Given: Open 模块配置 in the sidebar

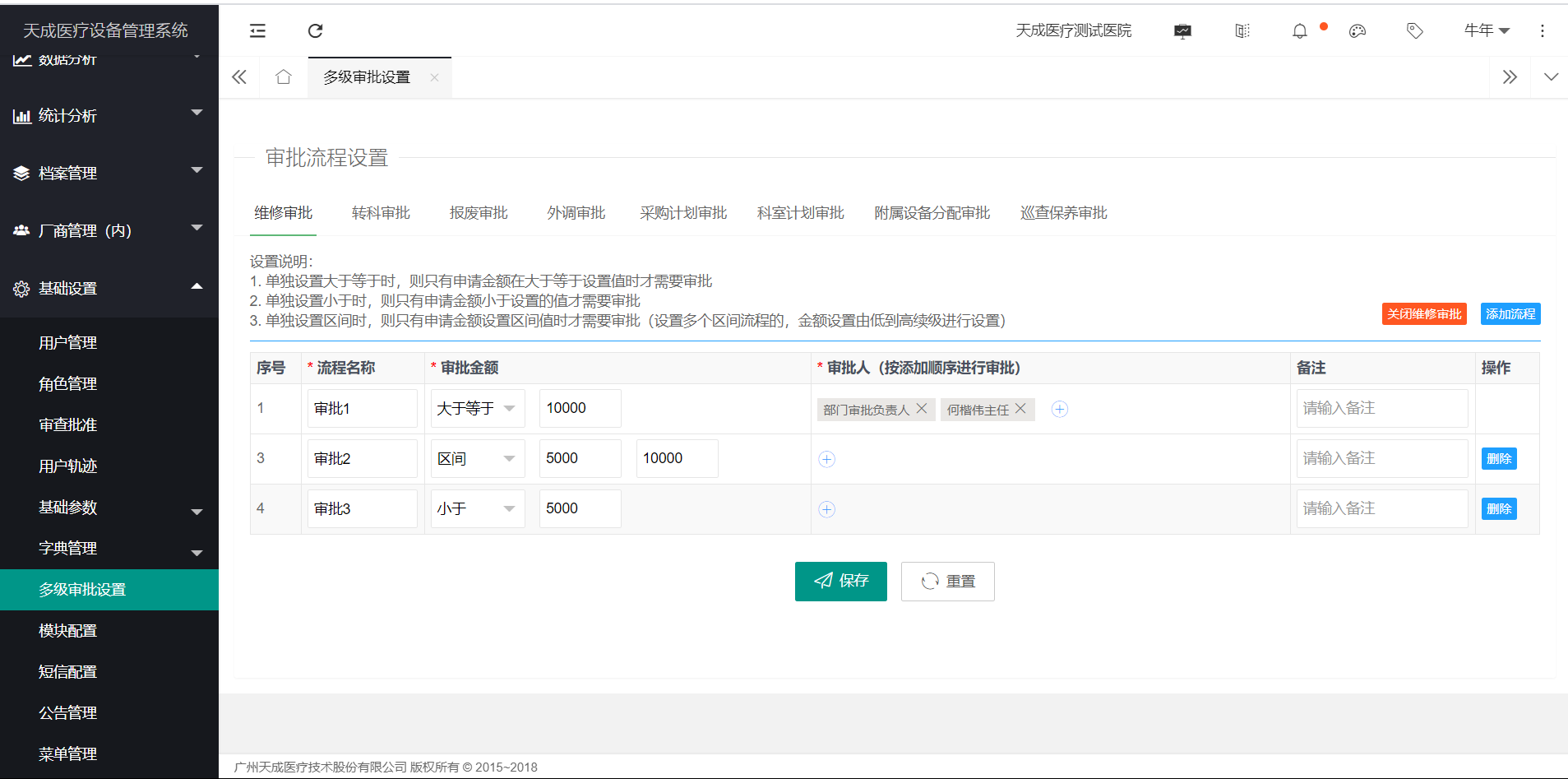Looking at the screenshot, I should point(109,631).
